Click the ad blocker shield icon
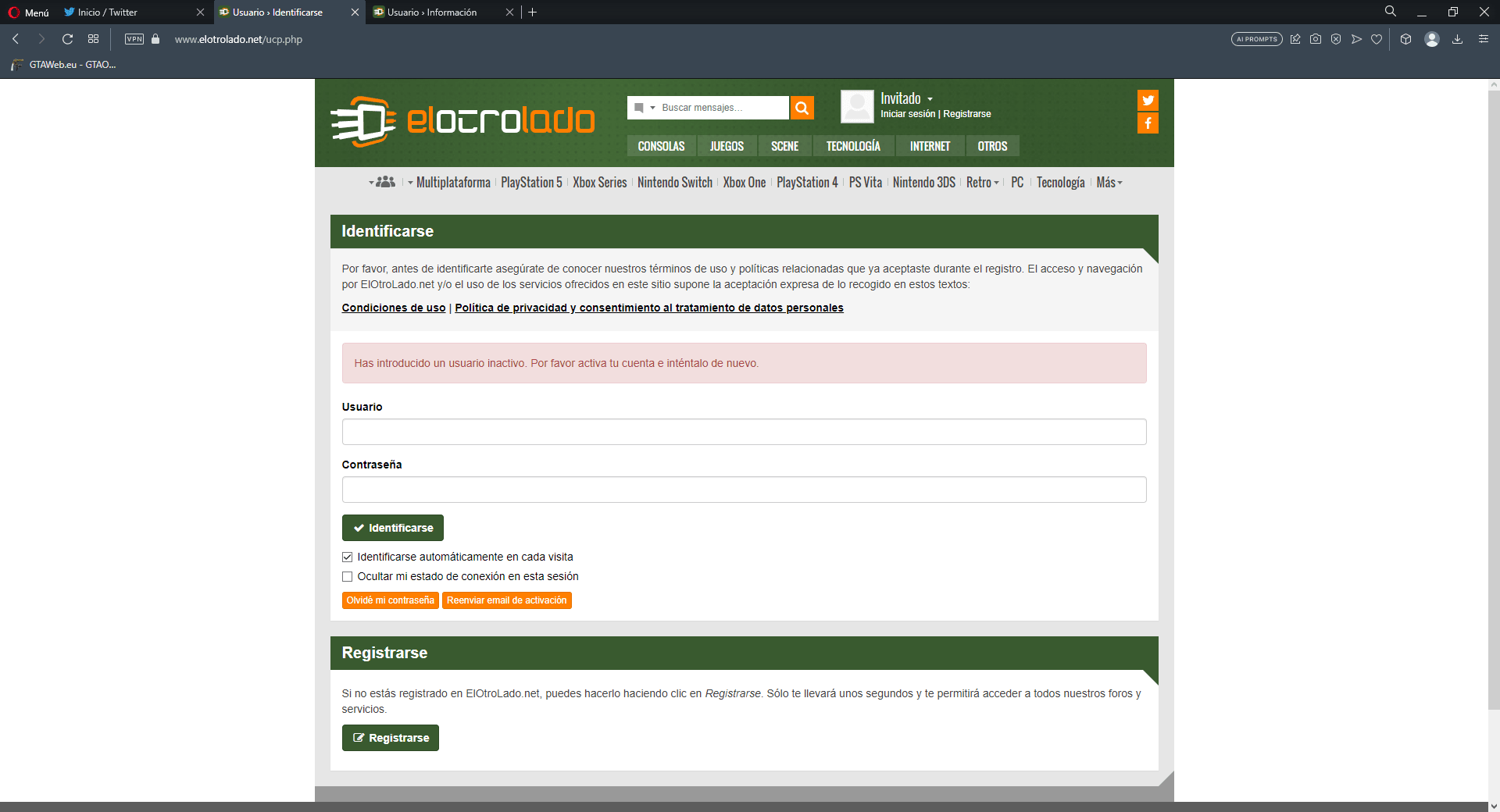Viewport: 1500px width, 812px height. click(1336, 39)
